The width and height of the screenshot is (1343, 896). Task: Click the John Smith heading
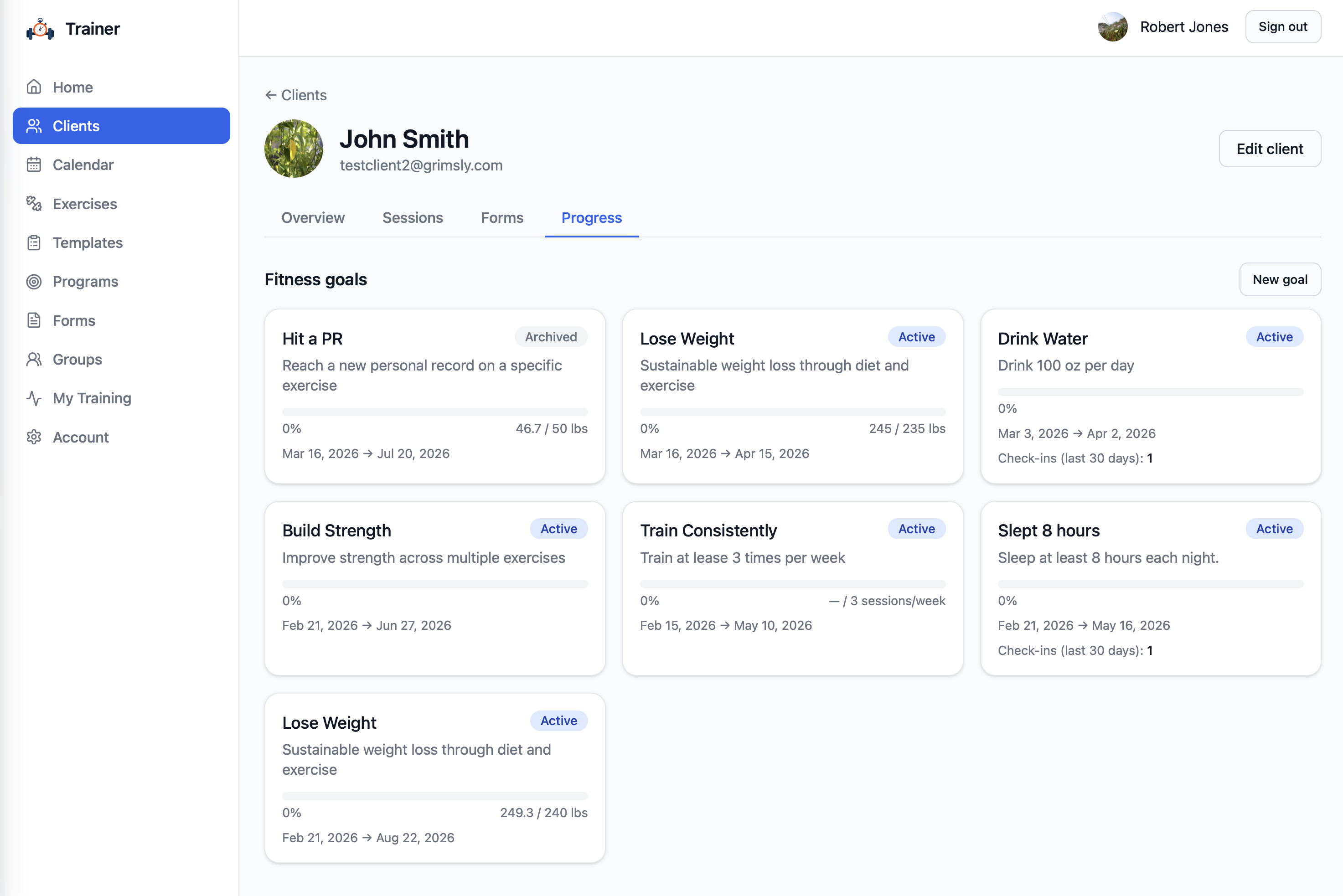[404, 139]
